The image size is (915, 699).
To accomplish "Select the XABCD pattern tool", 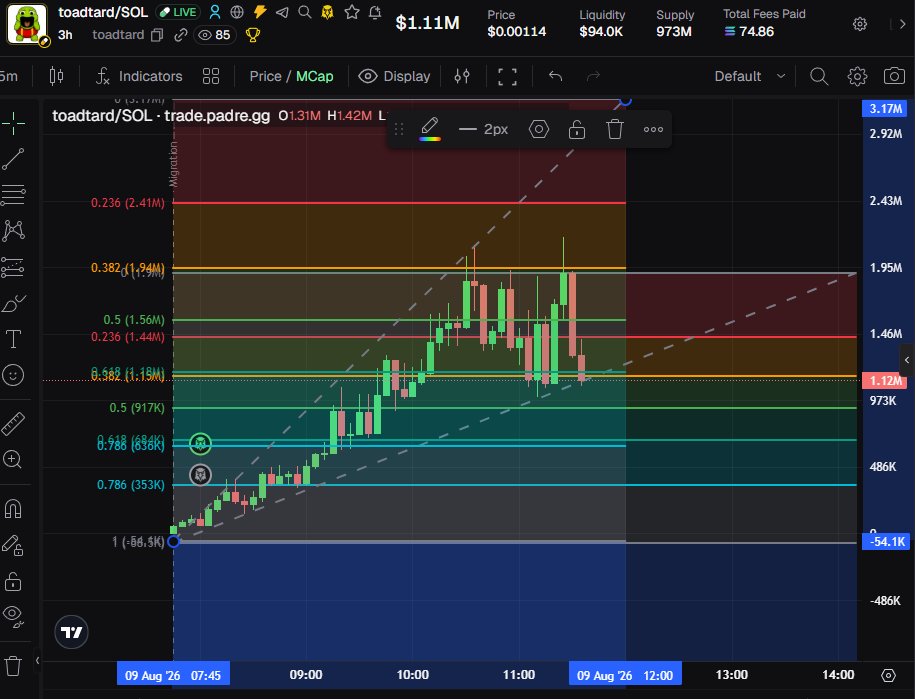I will pyautogui.click(x=13, y=231).
